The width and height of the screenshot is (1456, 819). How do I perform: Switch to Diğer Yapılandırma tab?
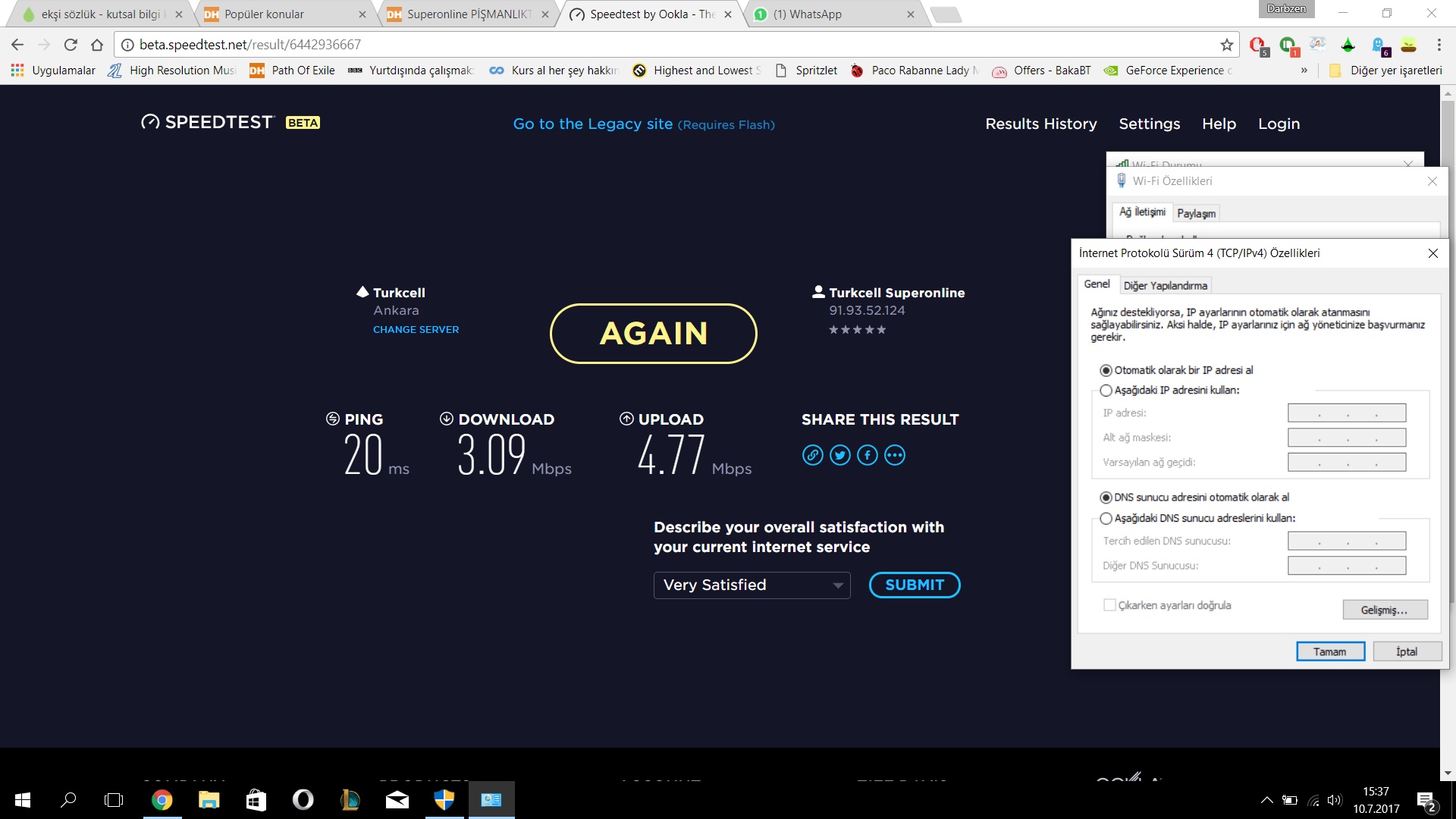(1165, 286)
